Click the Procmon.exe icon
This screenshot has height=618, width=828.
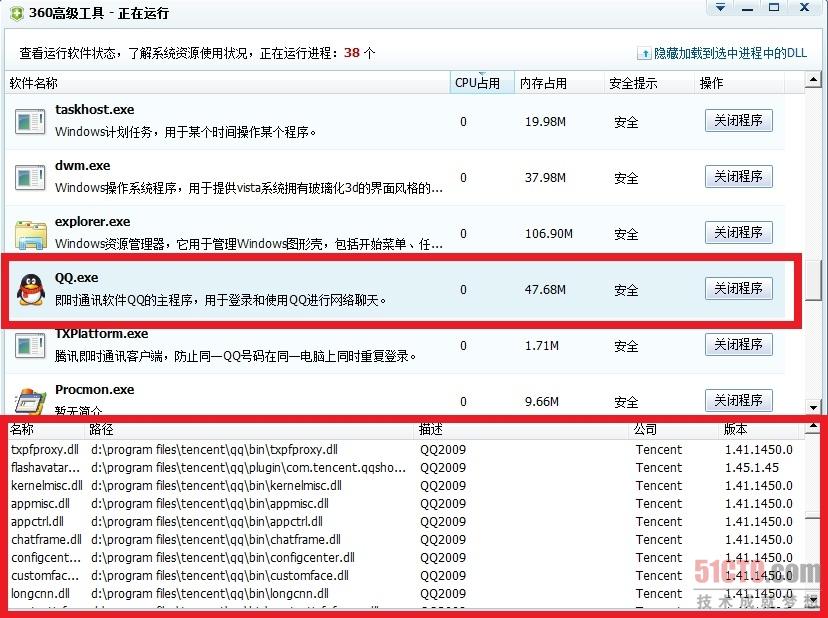click(30, 401)
